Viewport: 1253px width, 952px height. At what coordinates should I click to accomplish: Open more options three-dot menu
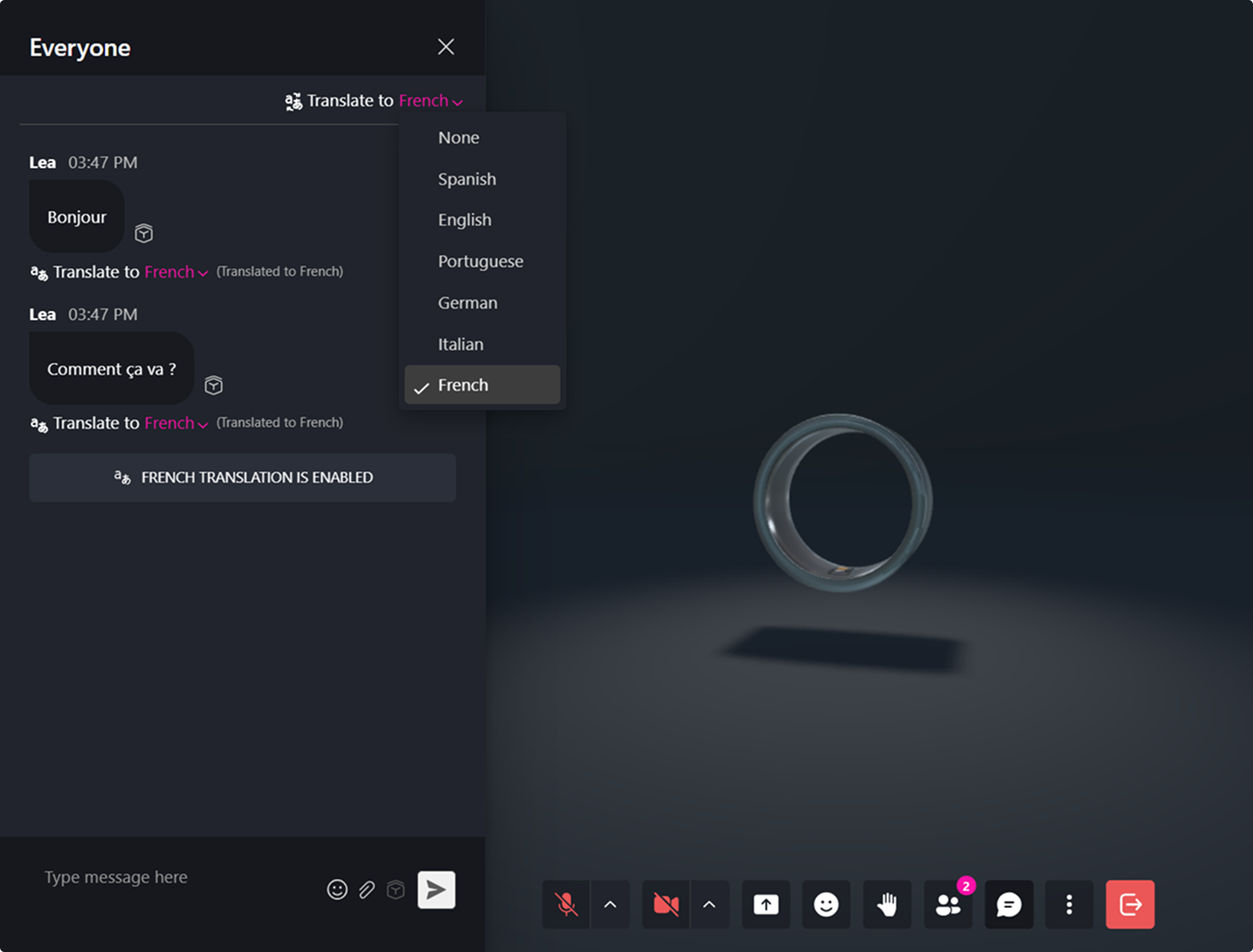[x=1069, y=904]
